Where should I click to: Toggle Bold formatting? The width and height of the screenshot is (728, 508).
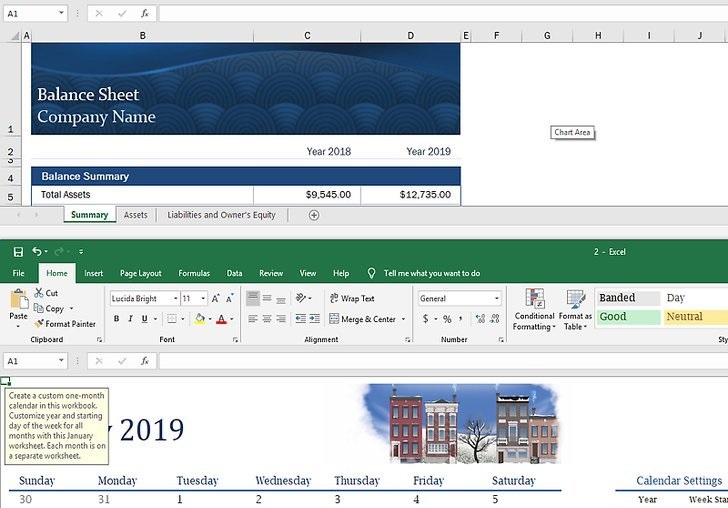117,319
